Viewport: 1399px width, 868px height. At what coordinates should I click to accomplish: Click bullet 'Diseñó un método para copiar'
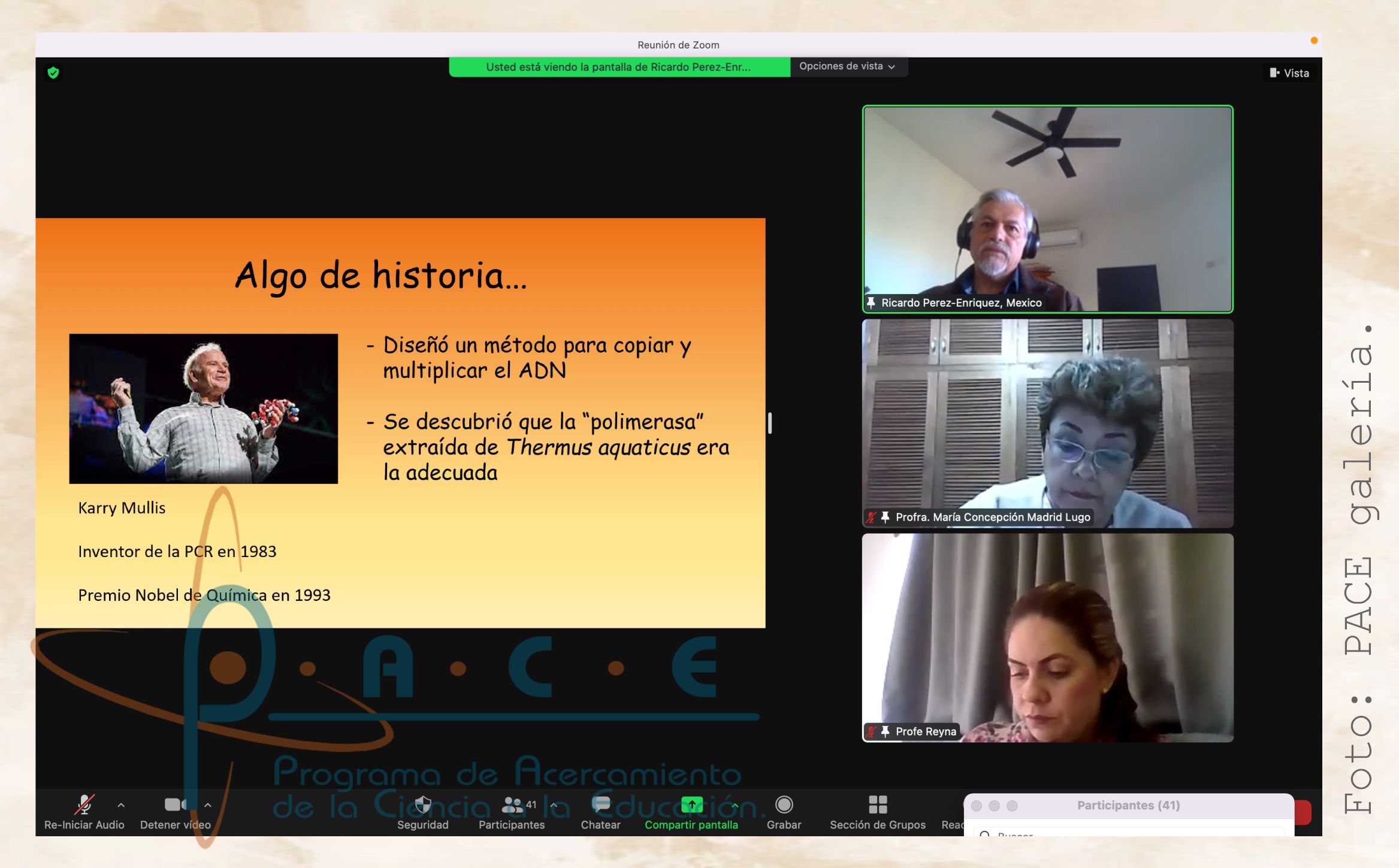click(529, 358)
